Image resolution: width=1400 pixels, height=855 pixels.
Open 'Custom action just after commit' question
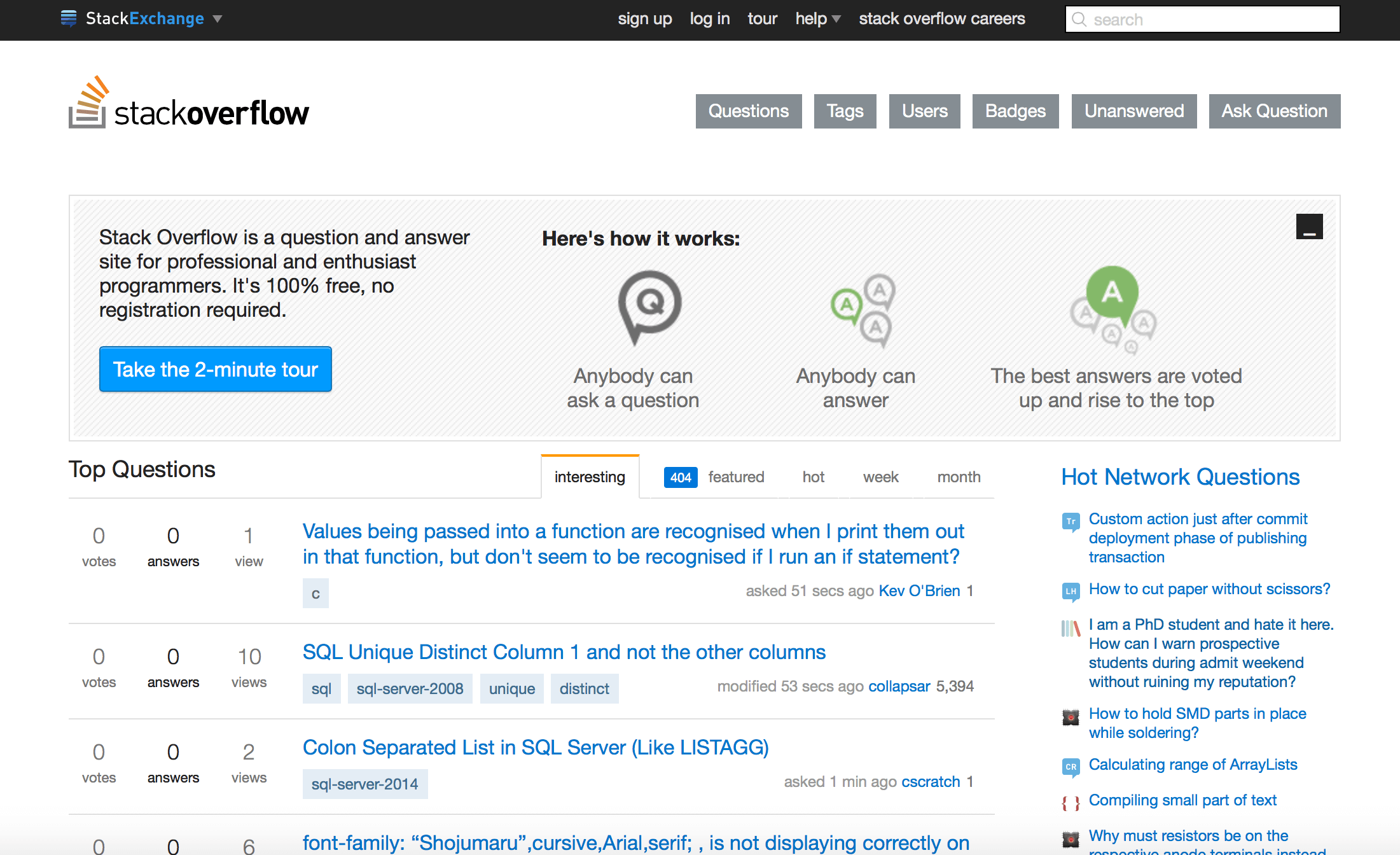tap(1198, 538)
